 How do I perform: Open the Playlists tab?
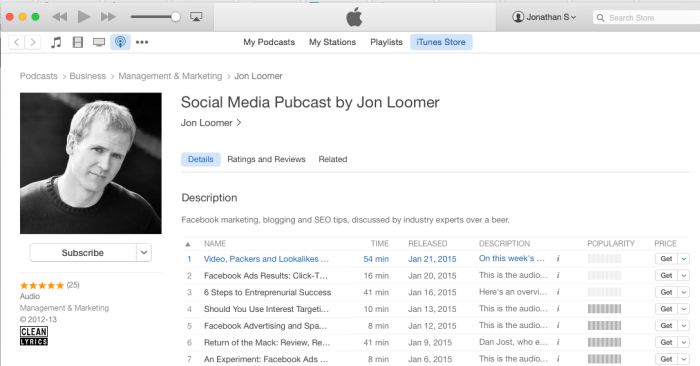tap(386, 42)
